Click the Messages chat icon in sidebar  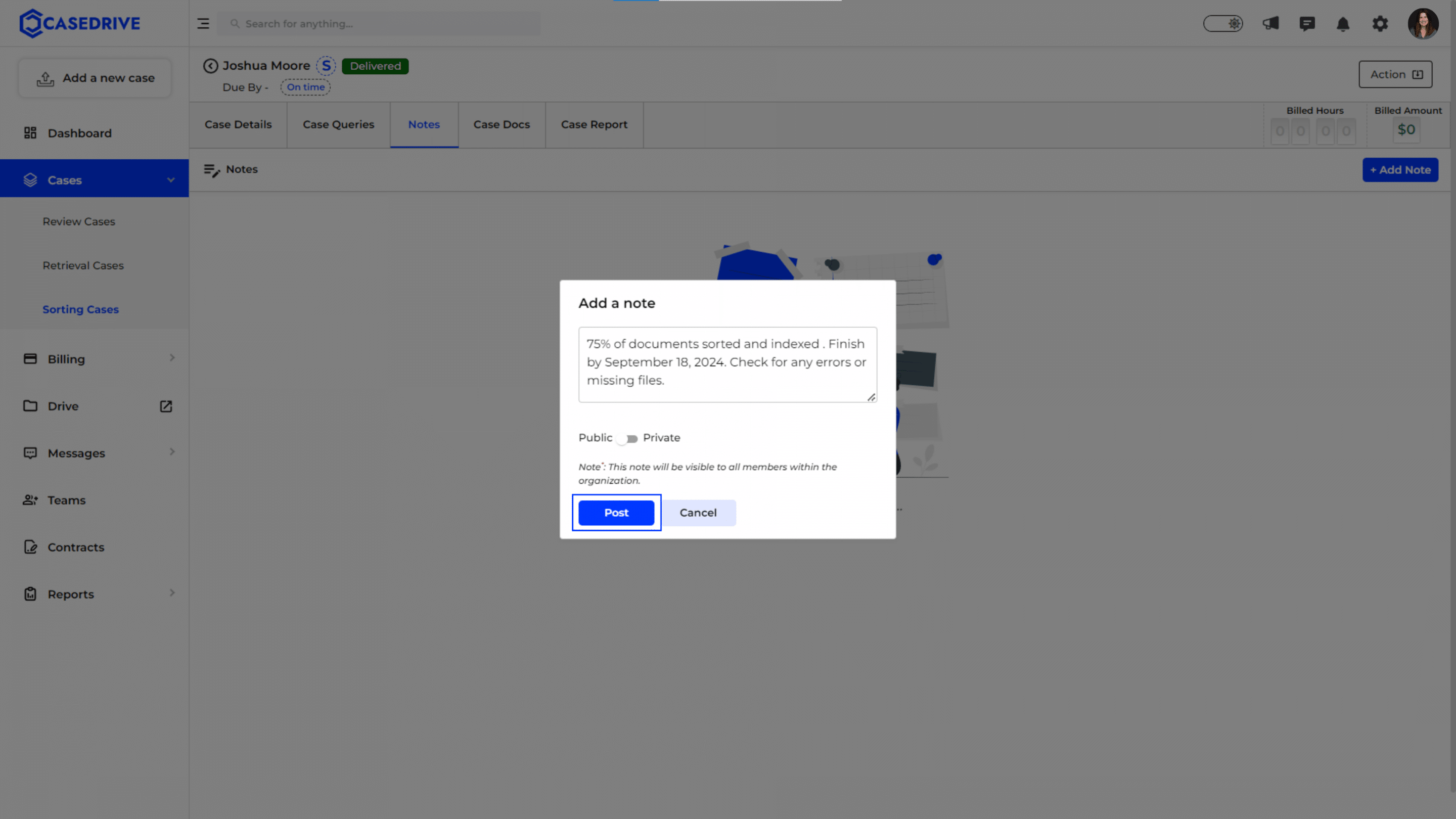(x=30, y=453)
